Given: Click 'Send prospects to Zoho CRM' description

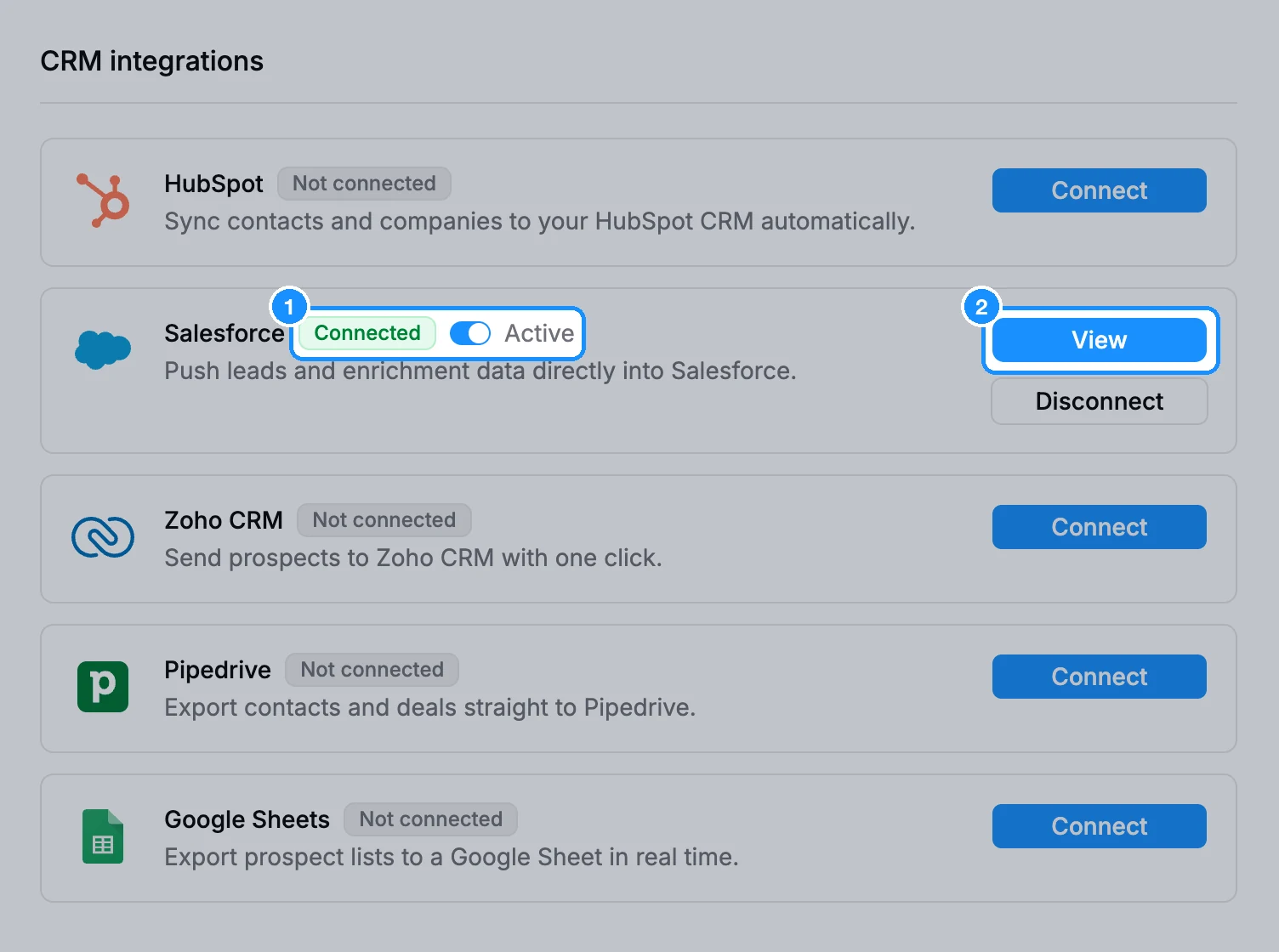Looking at the screenshot, I should point(413,558).
